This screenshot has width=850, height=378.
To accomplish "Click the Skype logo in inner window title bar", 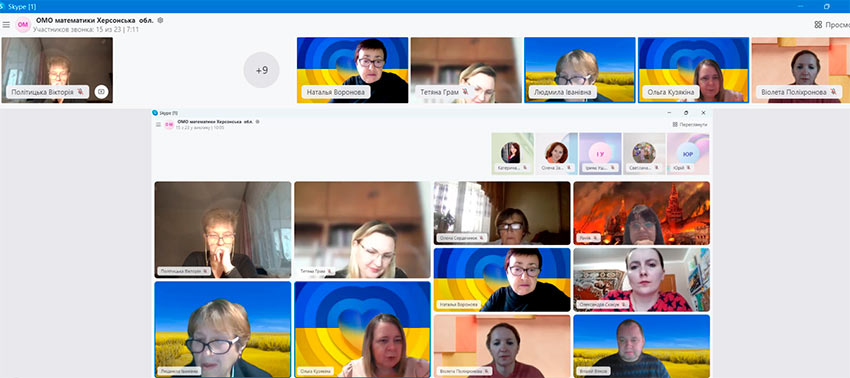I will pos(155,113).
